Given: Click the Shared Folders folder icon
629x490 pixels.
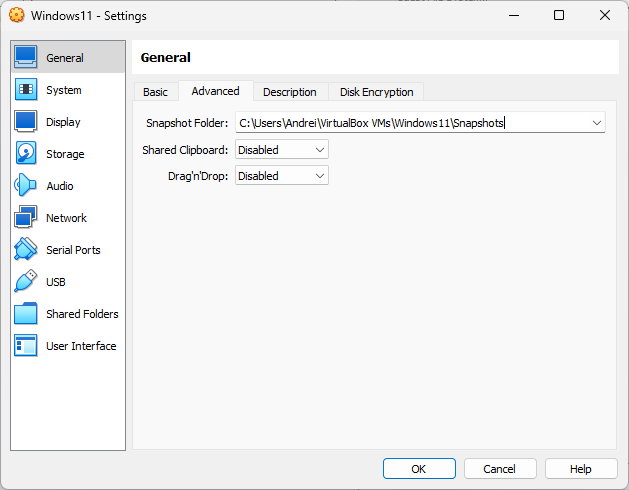Looking at the screenshot, I should 26,313.
